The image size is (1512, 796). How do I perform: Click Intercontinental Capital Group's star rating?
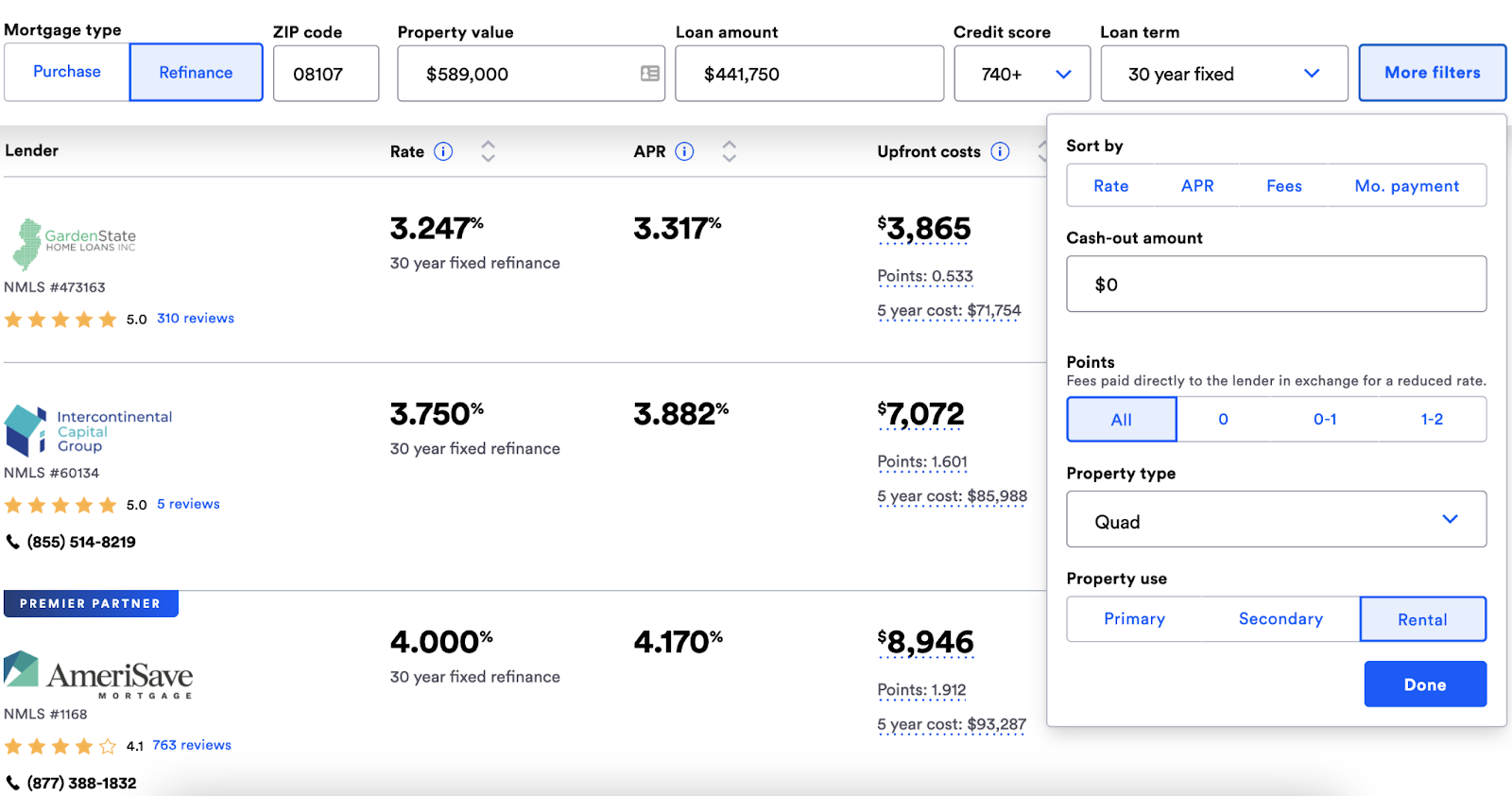(x=60, y=505)
